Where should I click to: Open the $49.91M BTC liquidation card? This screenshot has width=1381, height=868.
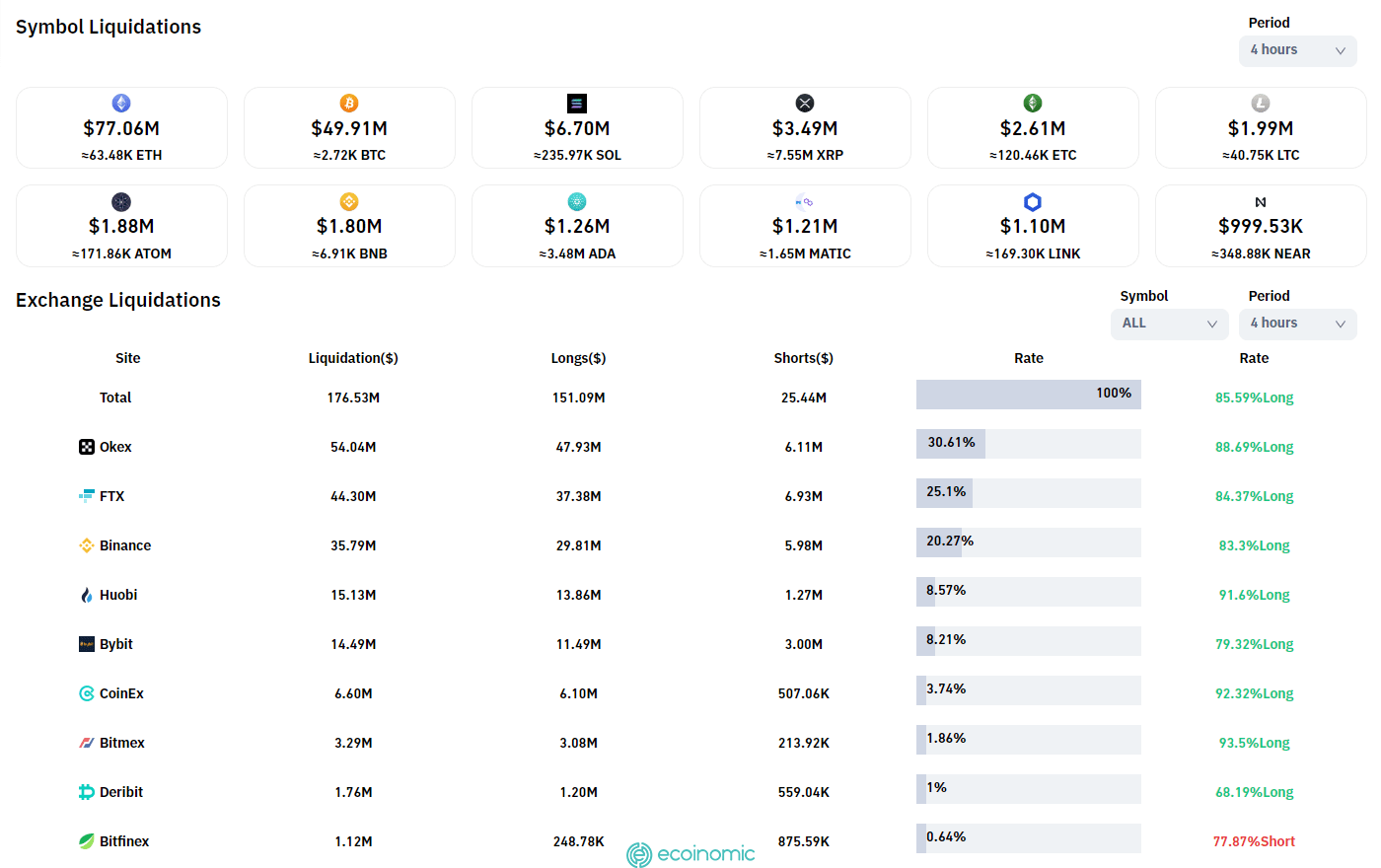click(349, 128)
